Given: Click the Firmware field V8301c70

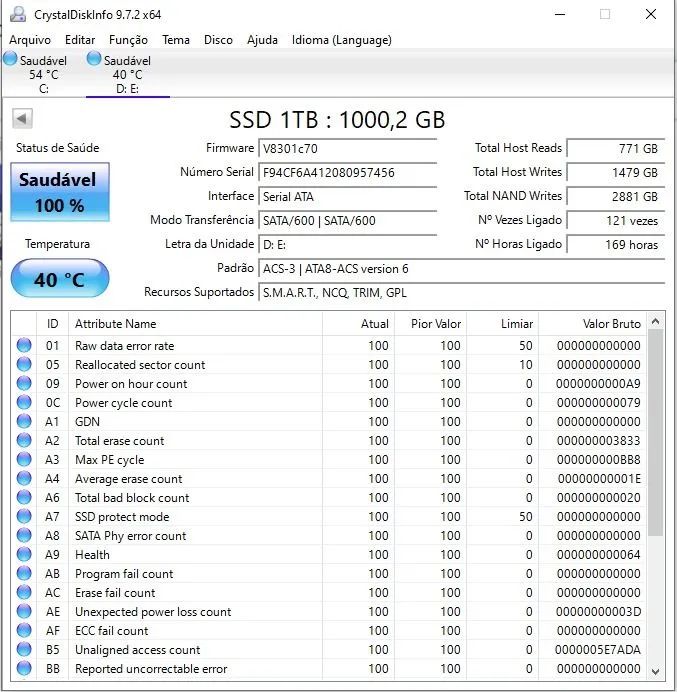Looking at the screenshot, I should [x=347, y=149].
